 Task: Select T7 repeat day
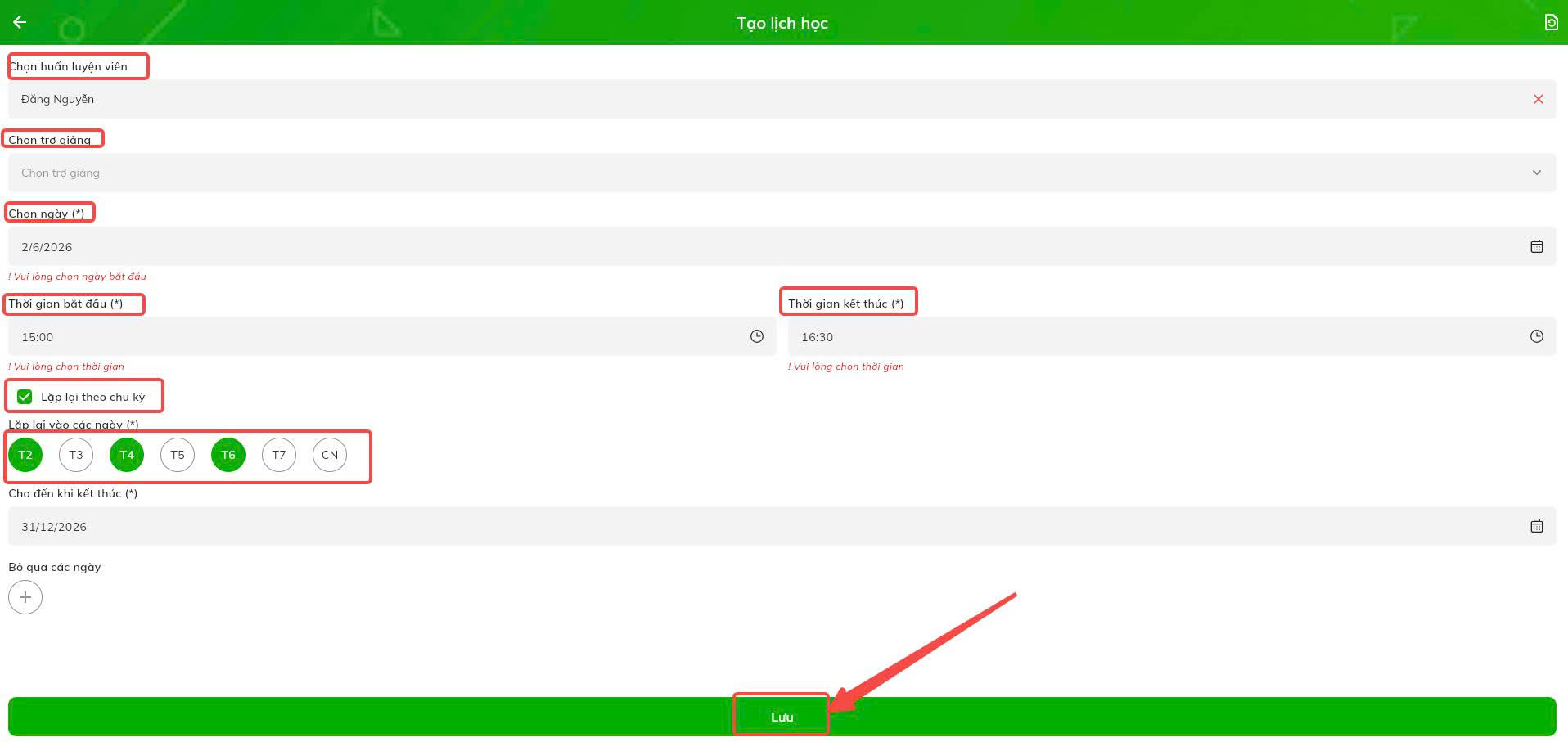point(279,455)
